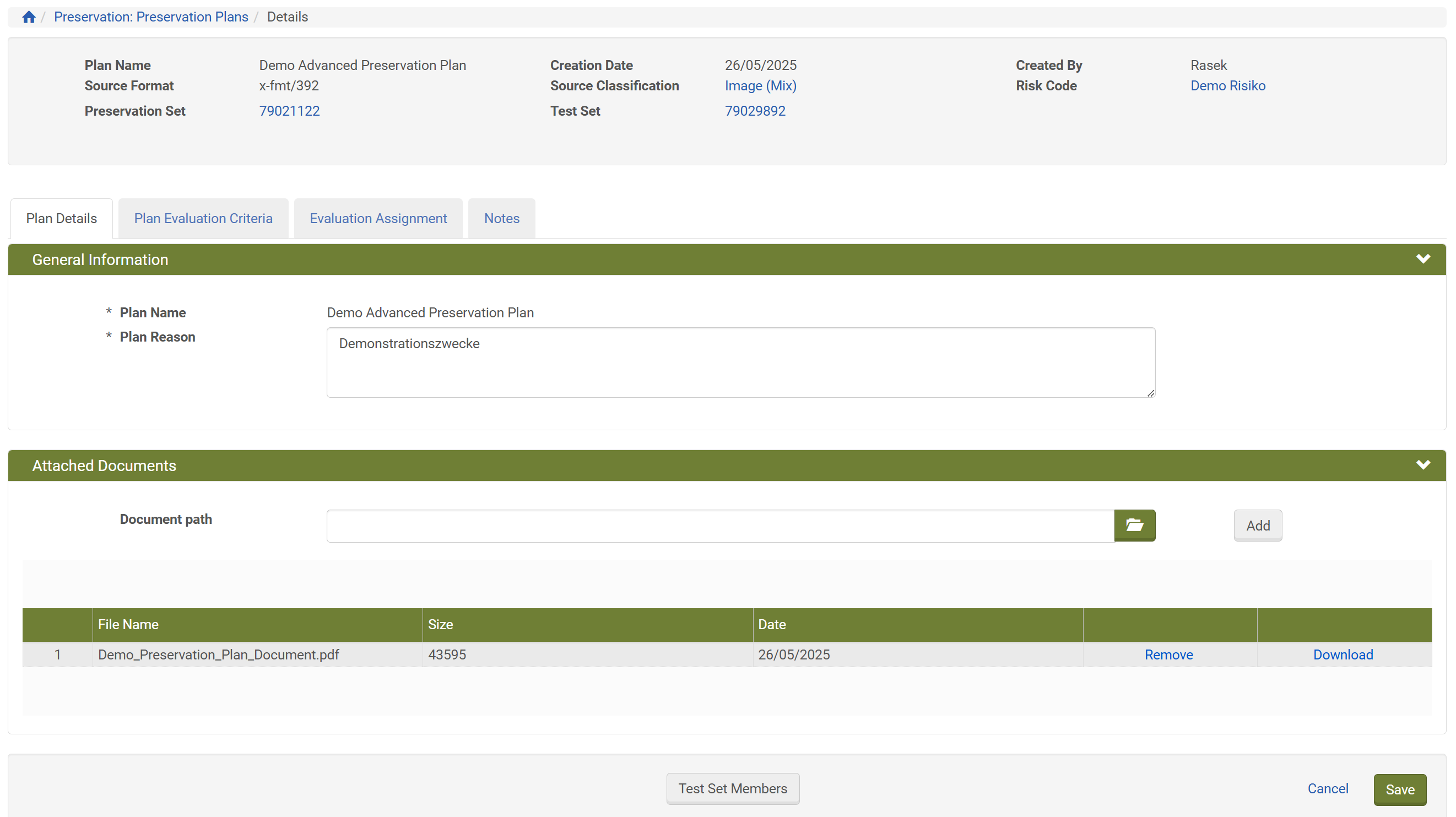Click the home icon in breadcrumb
1456x817 pixels.
click(29, 17)
